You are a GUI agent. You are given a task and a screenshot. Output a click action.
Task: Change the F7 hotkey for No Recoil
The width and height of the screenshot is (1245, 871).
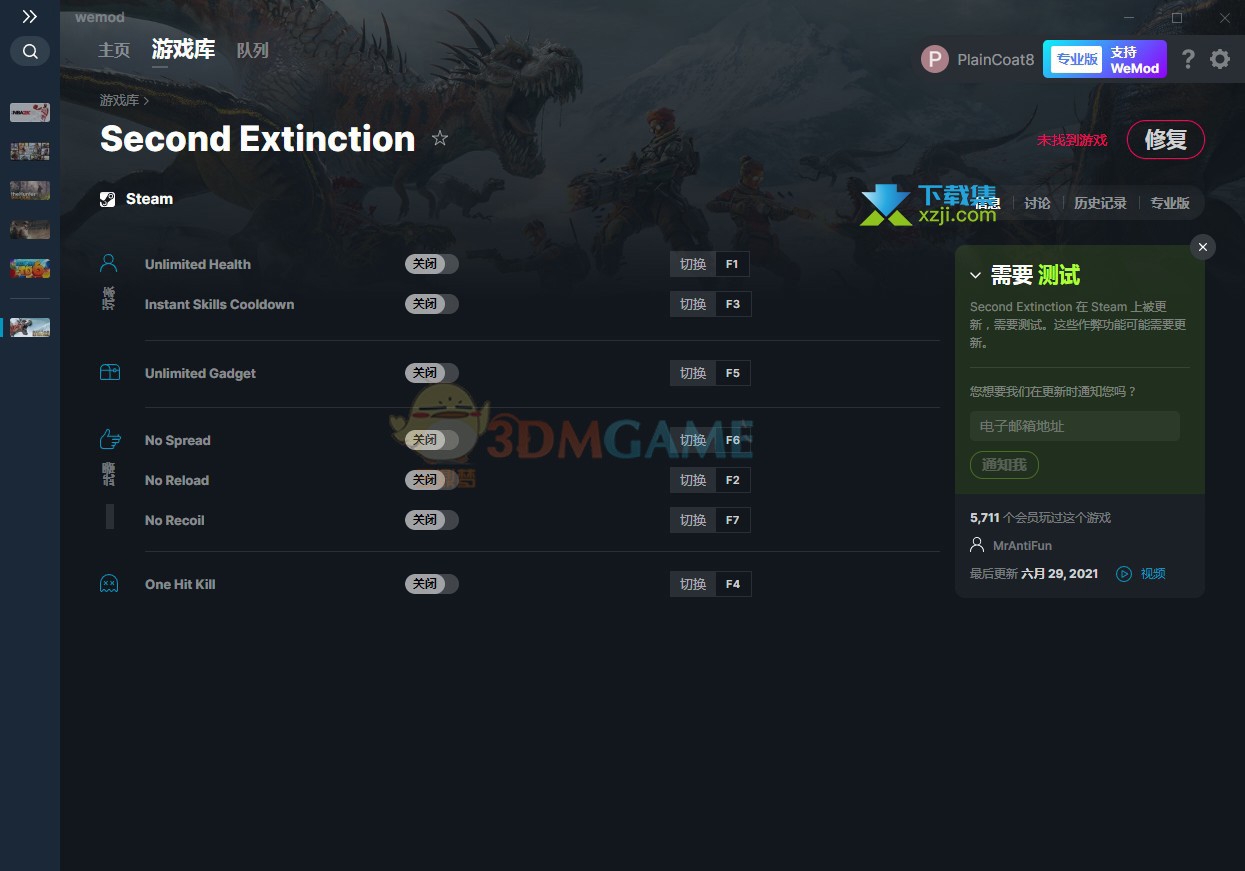[x=732, y=520]
